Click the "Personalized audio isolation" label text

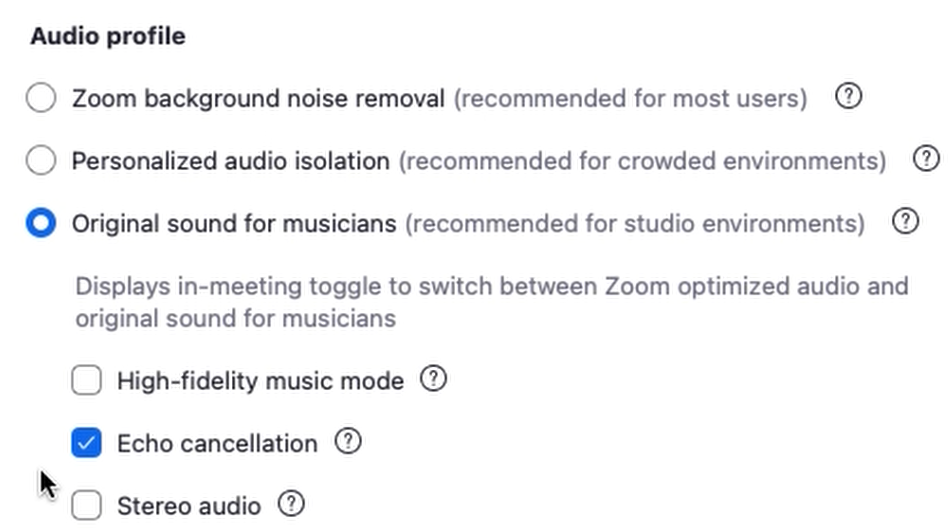pos(230,161)
